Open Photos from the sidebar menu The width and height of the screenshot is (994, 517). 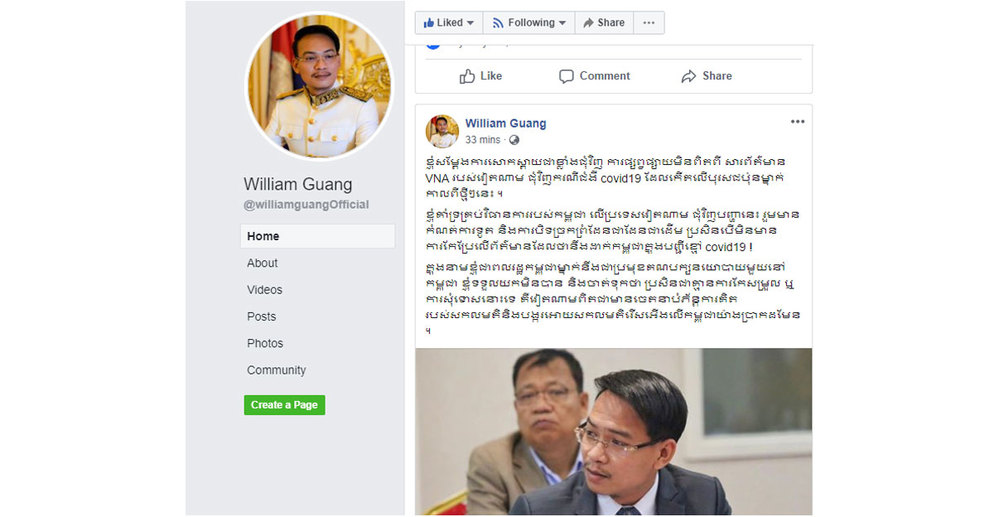point(265,343)
